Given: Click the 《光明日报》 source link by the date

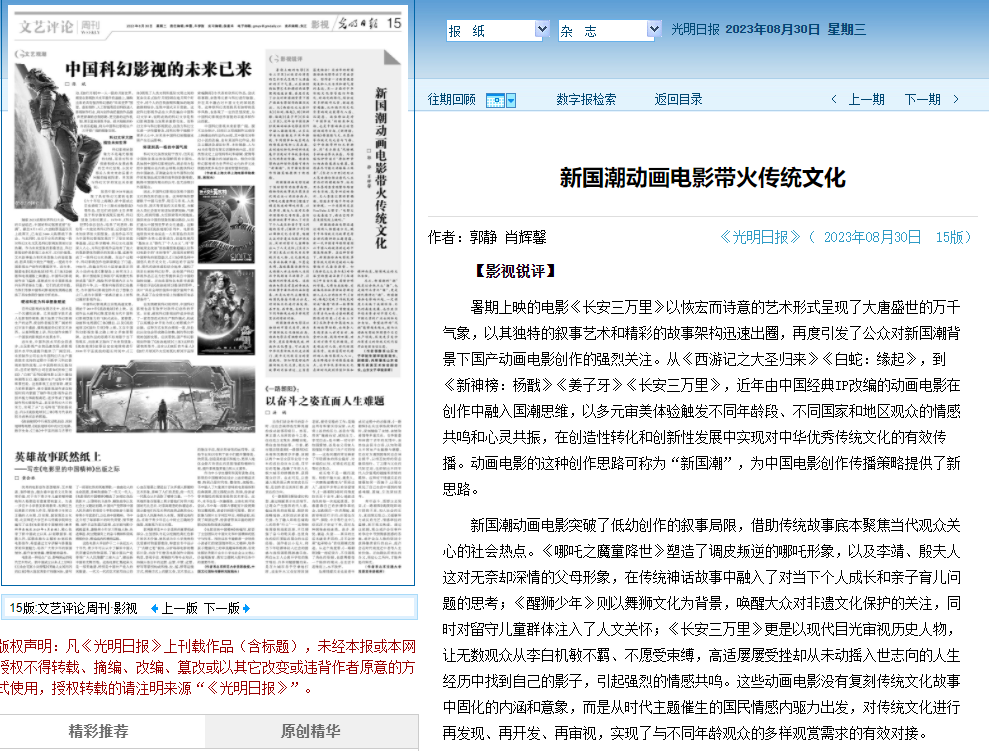Looking at the screenshot, I should click(x=760, y=237).
